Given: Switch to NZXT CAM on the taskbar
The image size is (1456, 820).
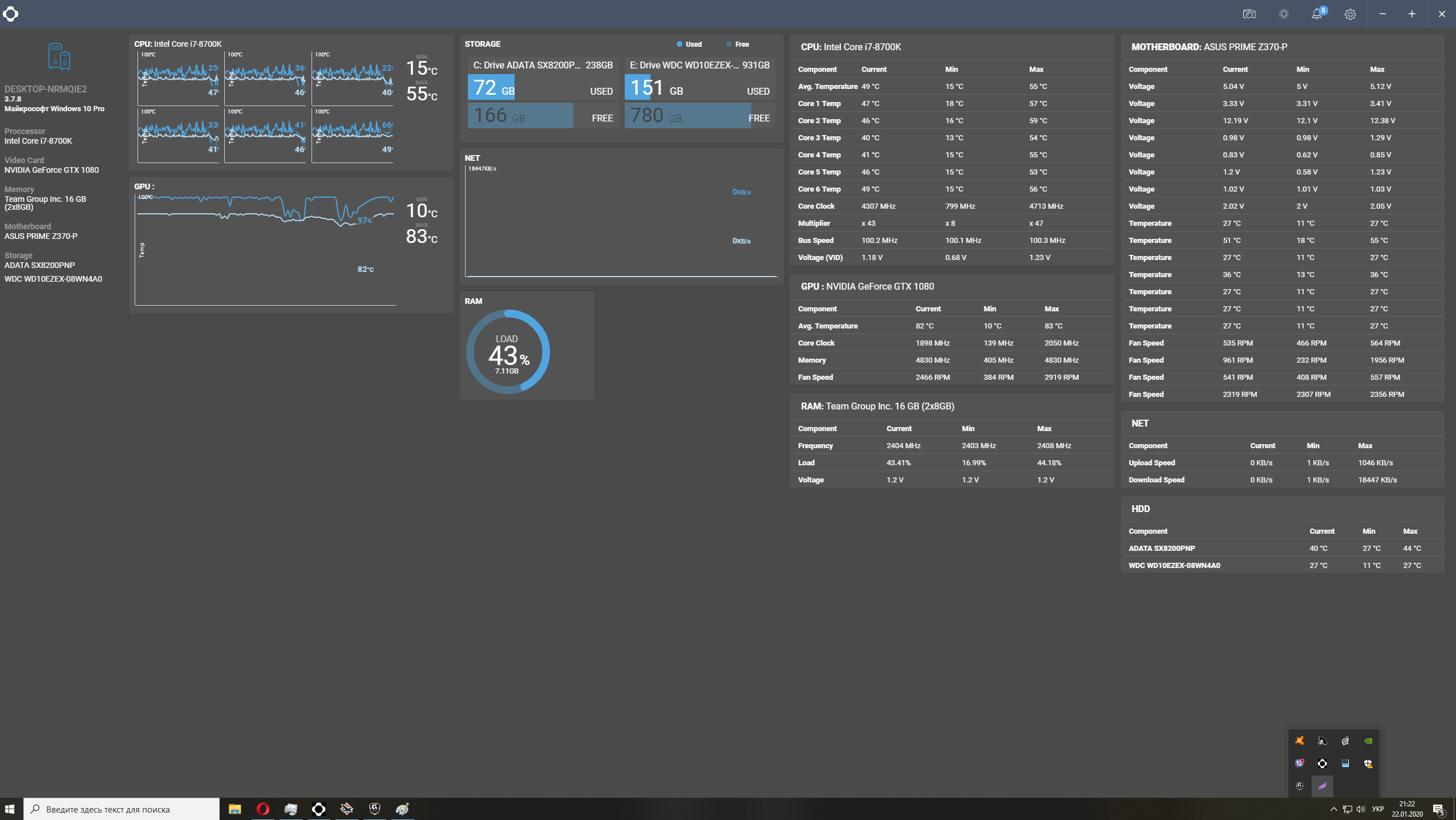Looking at the screenshot, I should click(x=318, y=809).
